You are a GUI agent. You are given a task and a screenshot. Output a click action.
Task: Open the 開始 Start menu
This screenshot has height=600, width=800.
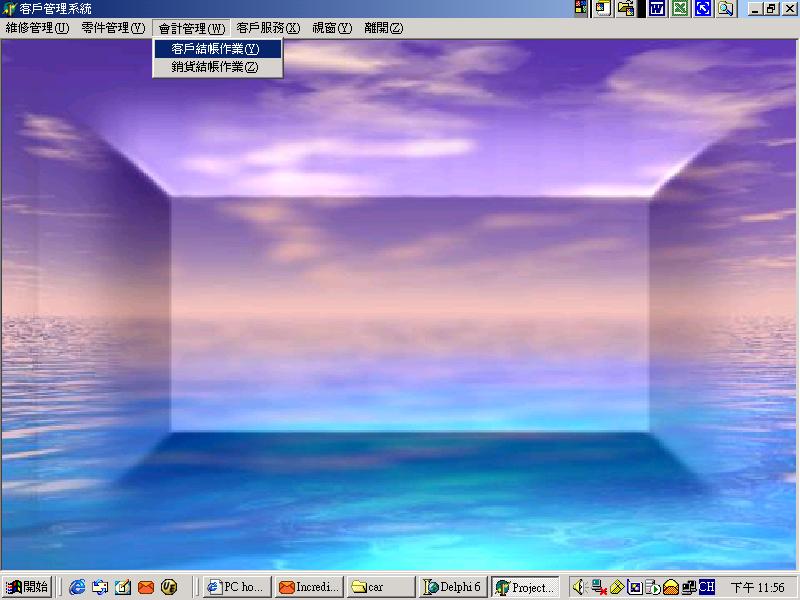click(x=27, y=587)
